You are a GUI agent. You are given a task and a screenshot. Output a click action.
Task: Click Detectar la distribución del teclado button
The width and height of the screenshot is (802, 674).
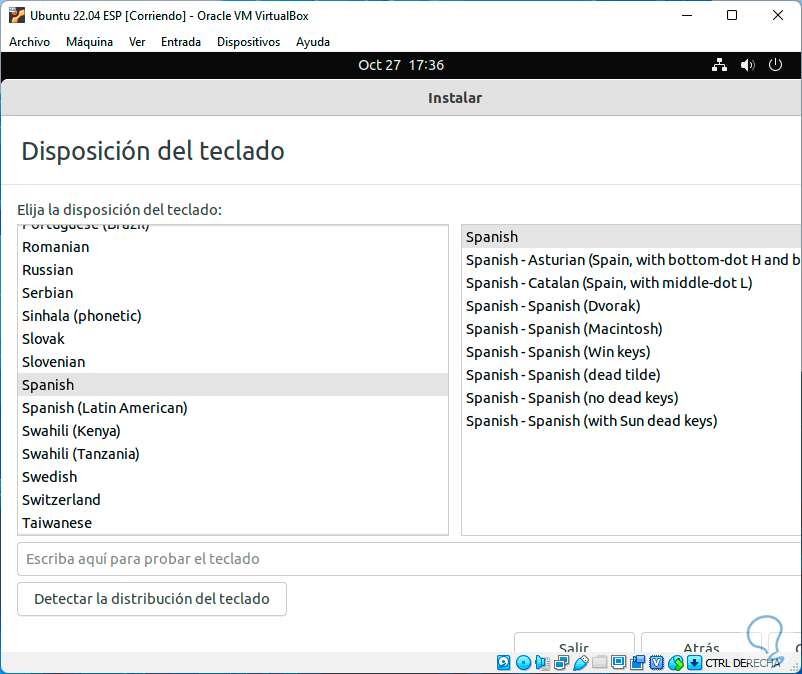coord(152,599)
